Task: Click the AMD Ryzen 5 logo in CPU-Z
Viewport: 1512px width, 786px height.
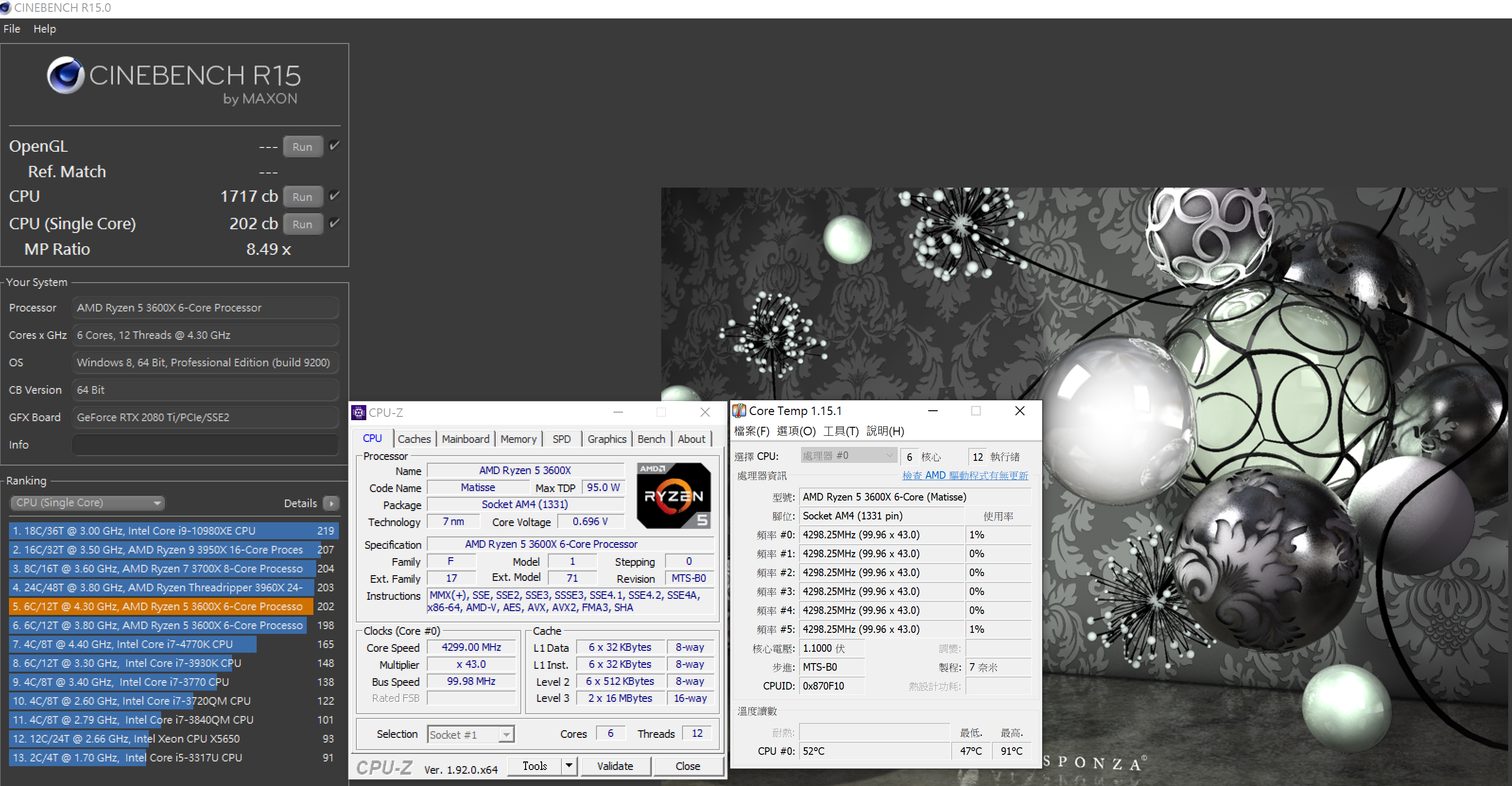Action: point(674,495)
